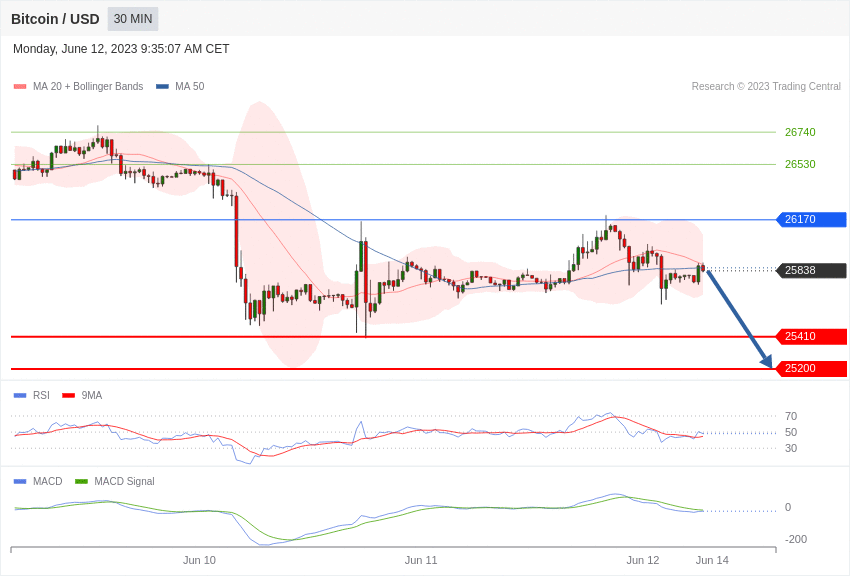
Task: Click the black 25838 current price tag
Action: 812,270
